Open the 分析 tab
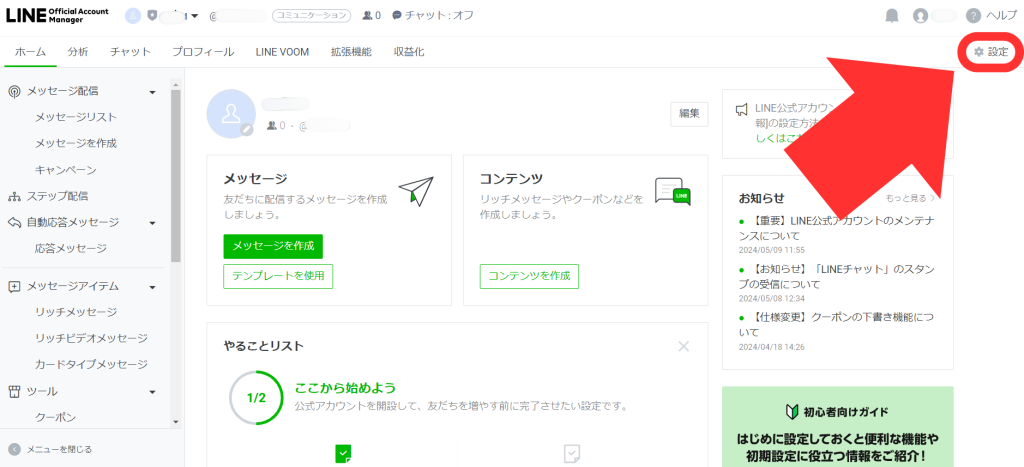The height and width of the screenshot is (467, 1024). point(78,52)
